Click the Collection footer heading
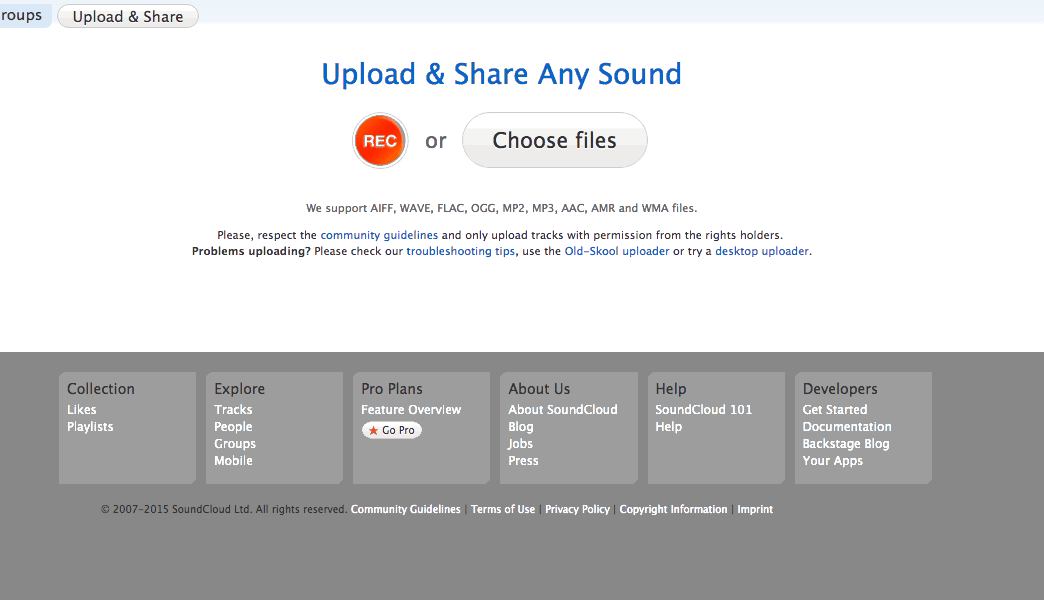 tap(101, 389)
